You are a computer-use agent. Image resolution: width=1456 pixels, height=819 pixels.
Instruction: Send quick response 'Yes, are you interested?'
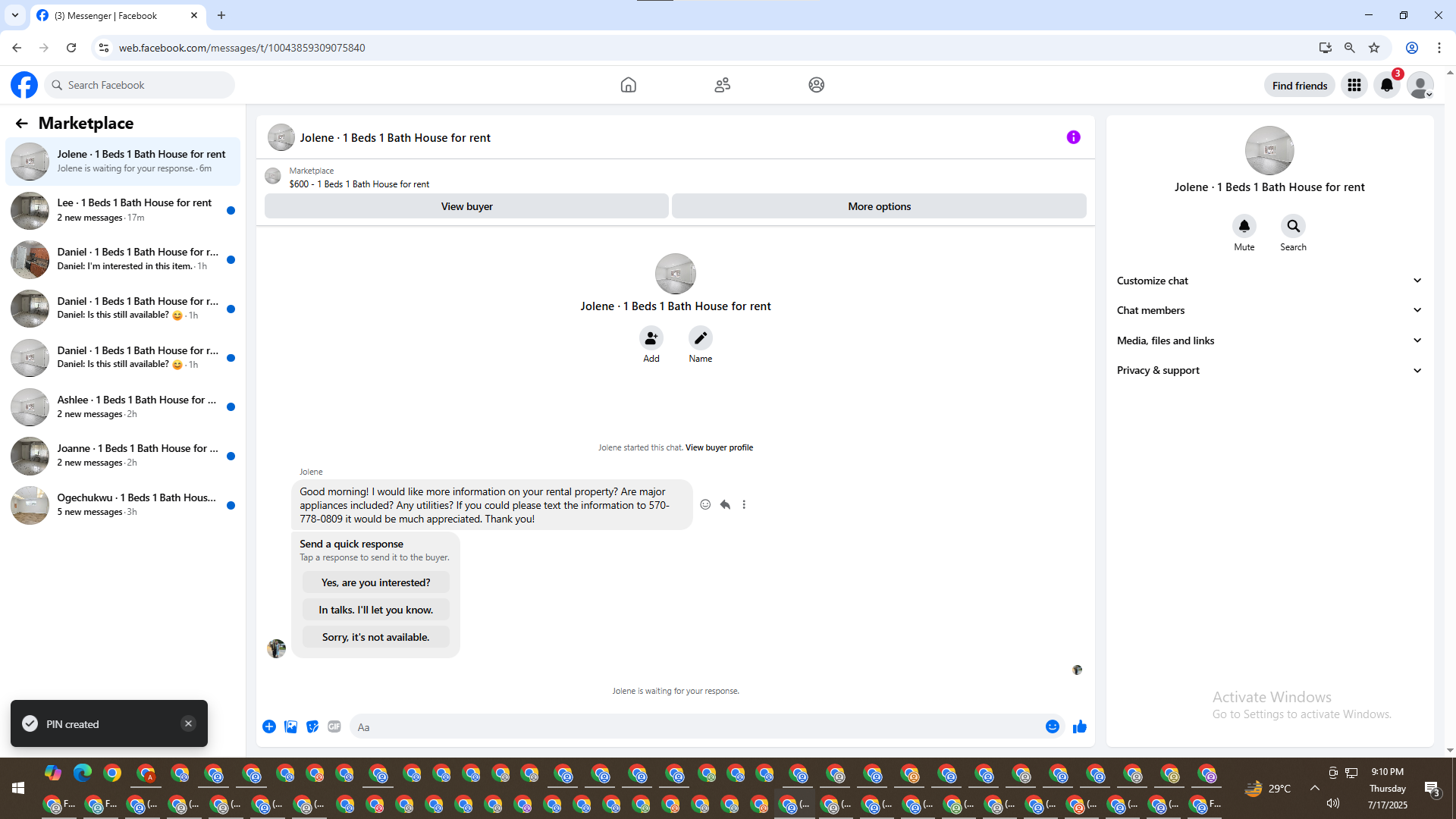point(375,582)
